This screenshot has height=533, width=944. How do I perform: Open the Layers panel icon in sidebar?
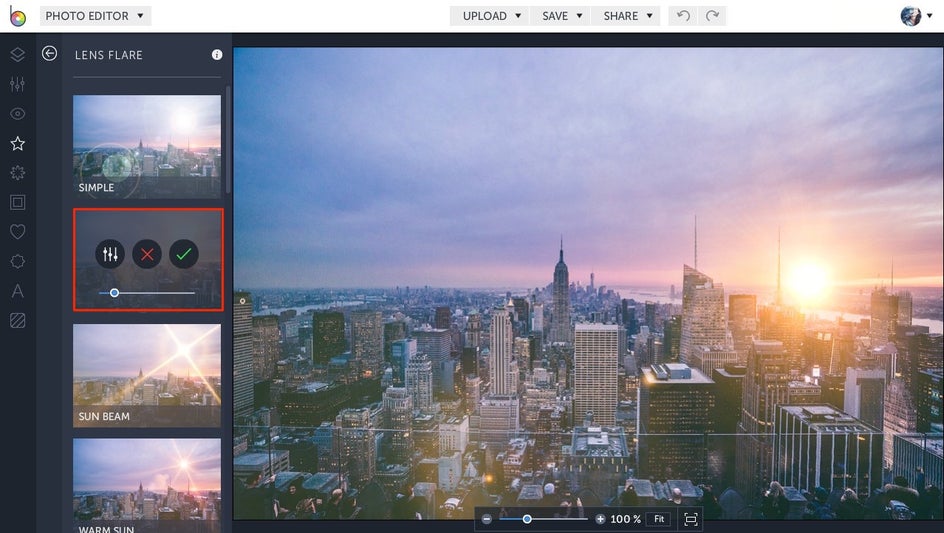[17, 54]
